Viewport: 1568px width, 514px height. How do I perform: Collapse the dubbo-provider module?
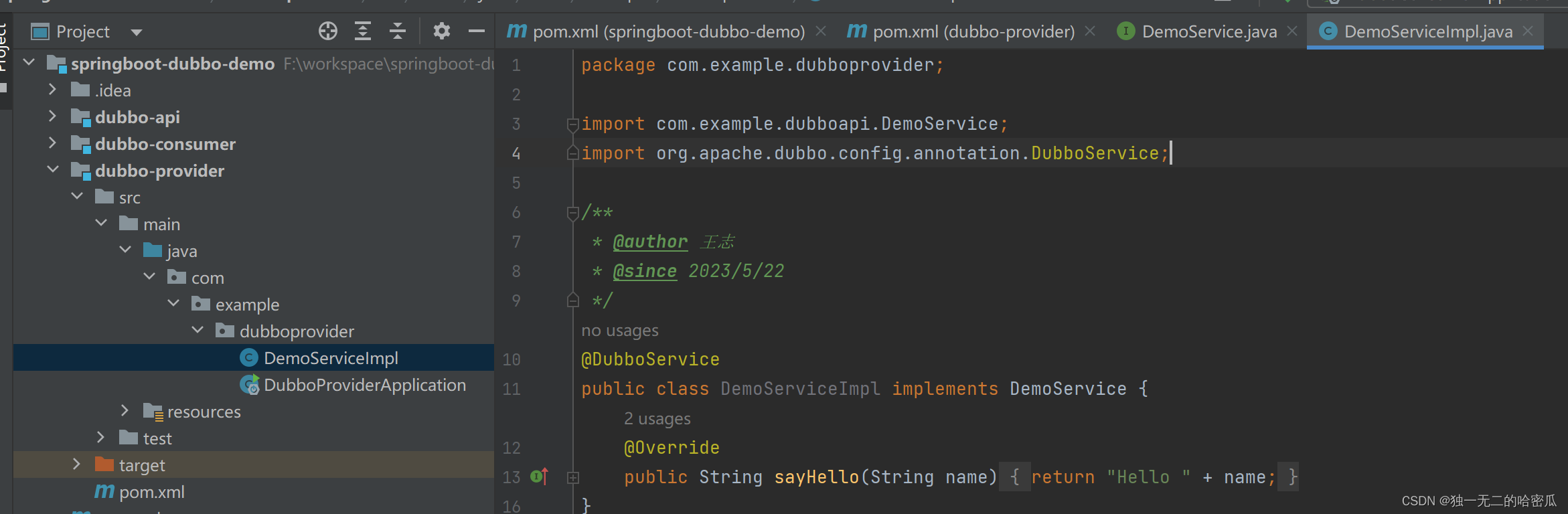point(53,170)
